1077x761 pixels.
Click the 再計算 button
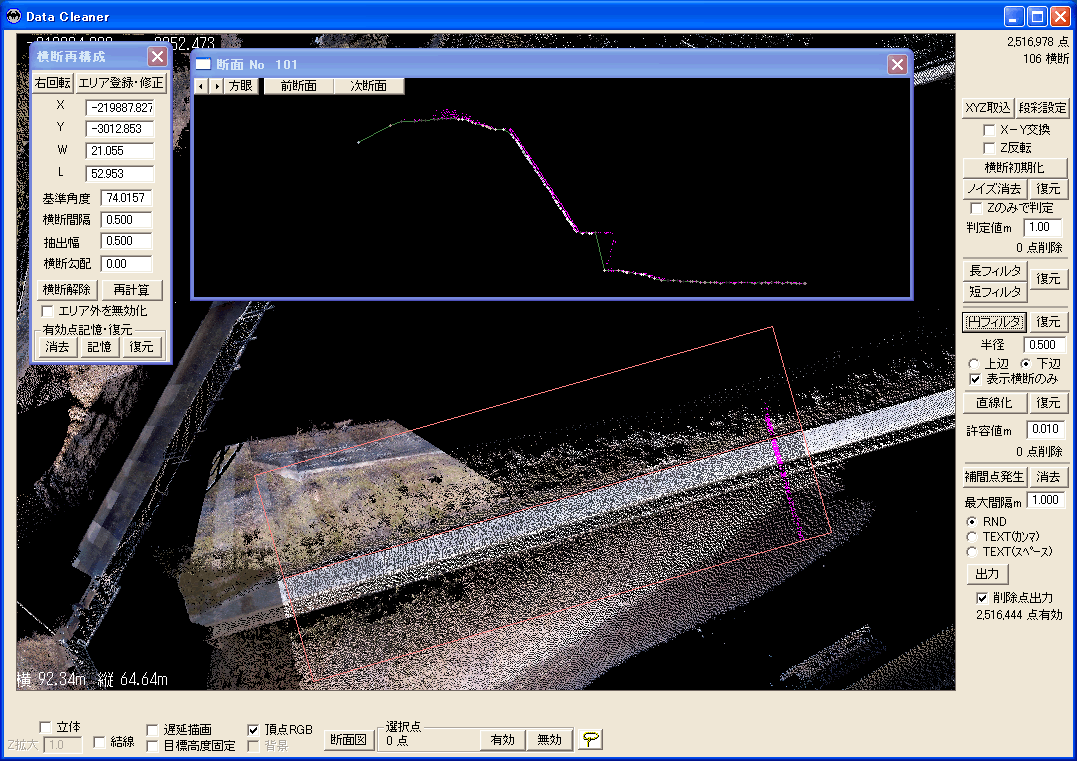[x=131, y=290]
